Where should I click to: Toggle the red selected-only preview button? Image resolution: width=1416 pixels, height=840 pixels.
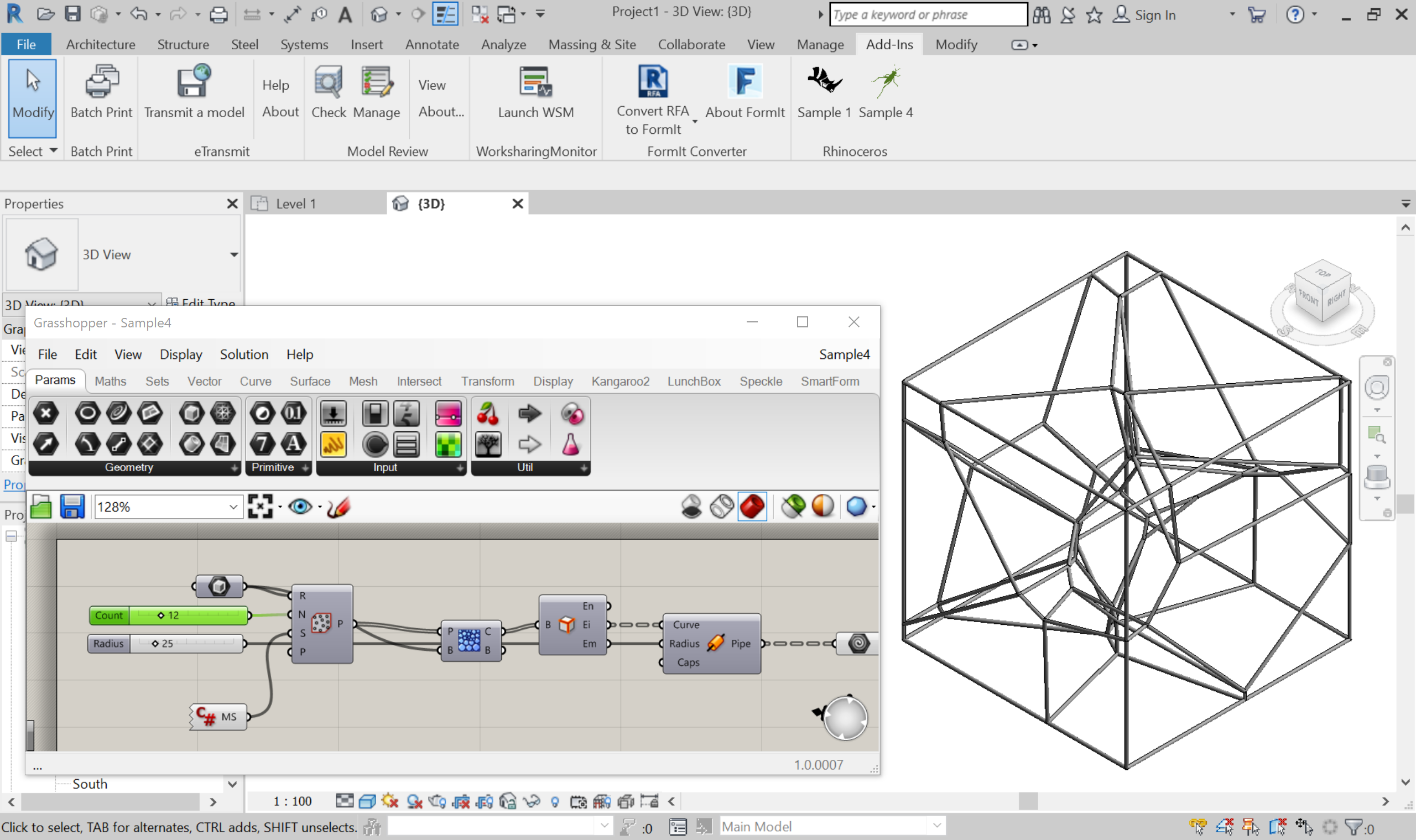(752, 507)
